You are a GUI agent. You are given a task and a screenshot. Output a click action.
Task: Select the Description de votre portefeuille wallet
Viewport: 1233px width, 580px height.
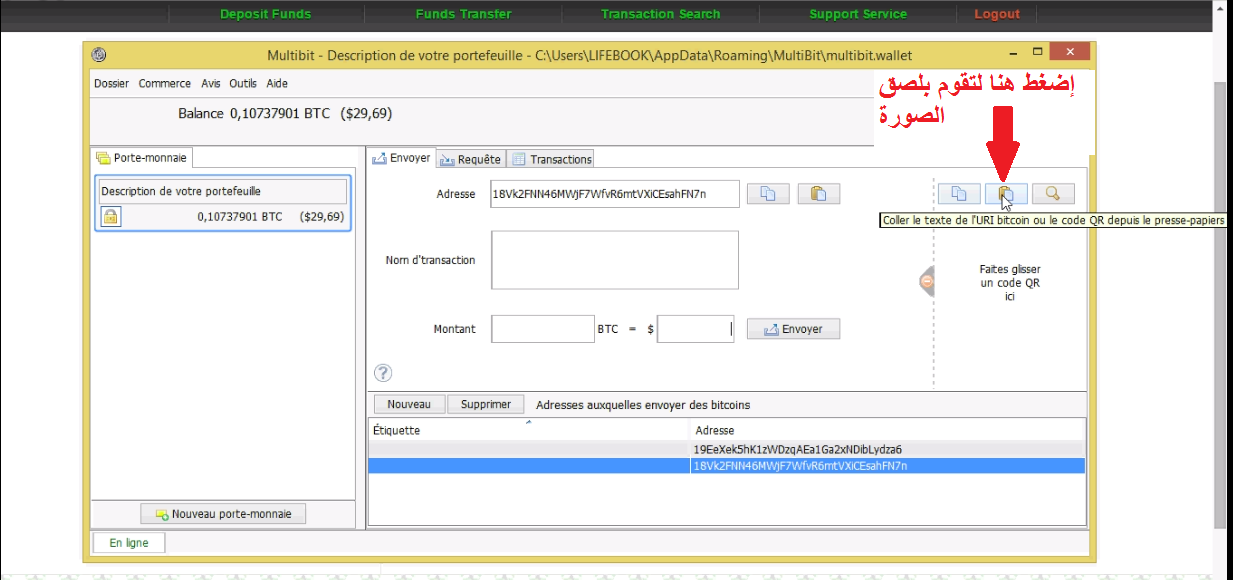pyautogui.click(x=223, y=204)
